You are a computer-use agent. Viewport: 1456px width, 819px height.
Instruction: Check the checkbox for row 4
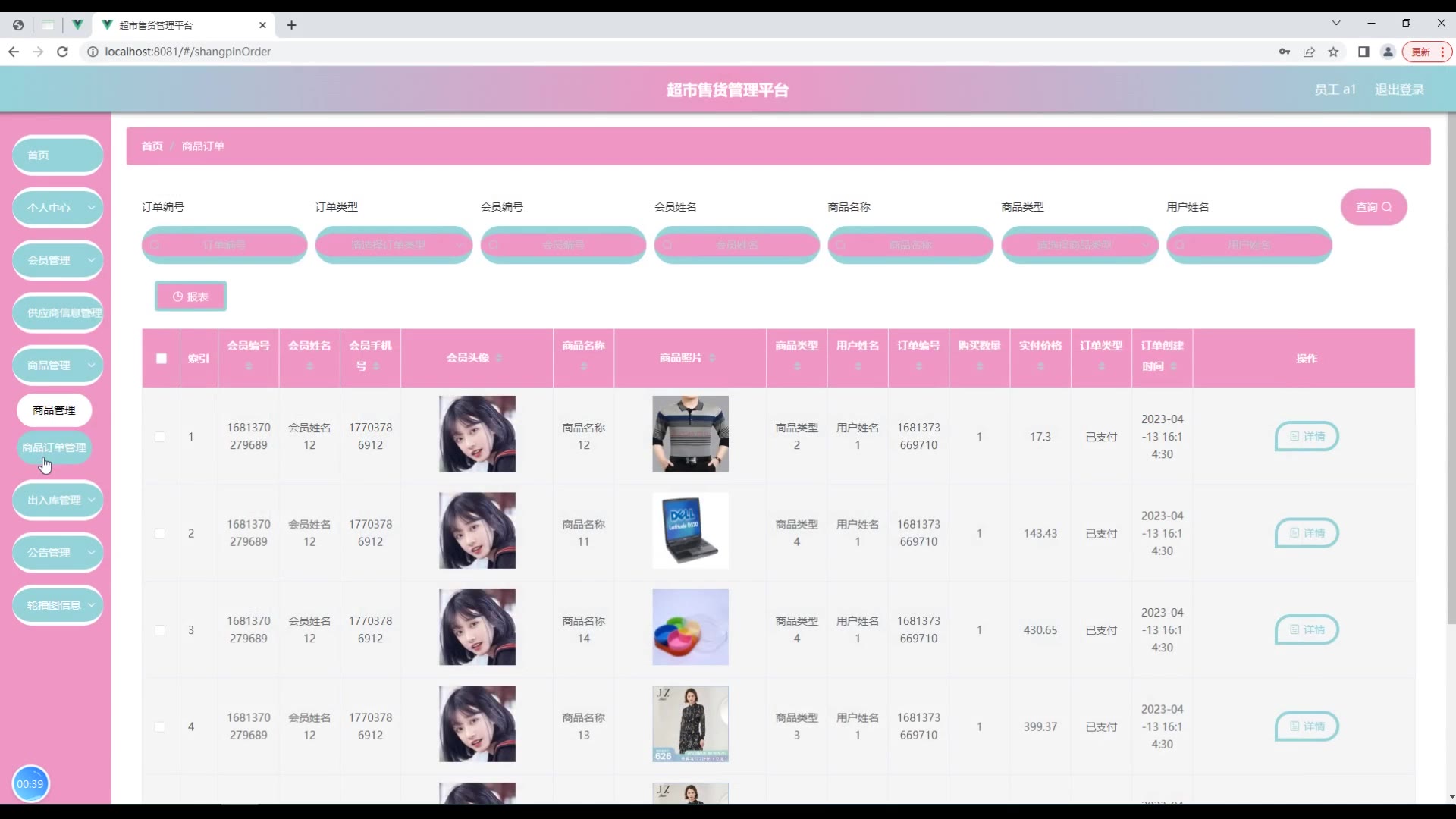click(160, 726)
